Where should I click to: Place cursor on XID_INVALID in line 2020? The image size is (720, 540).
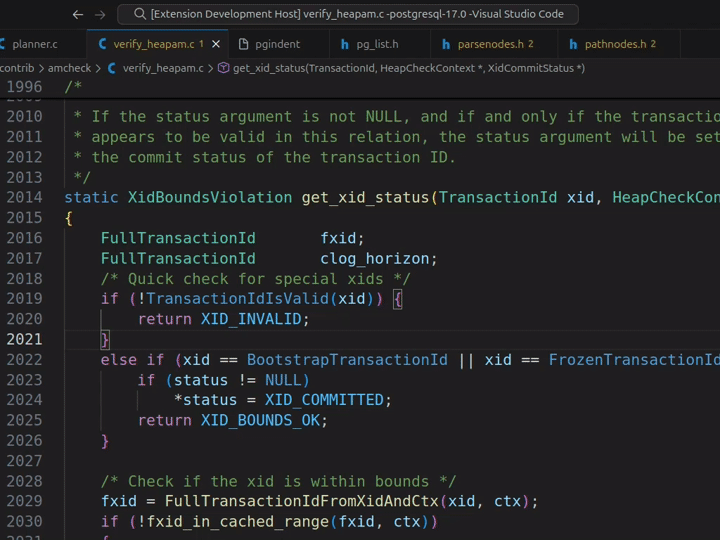click(x=250, y=319)
